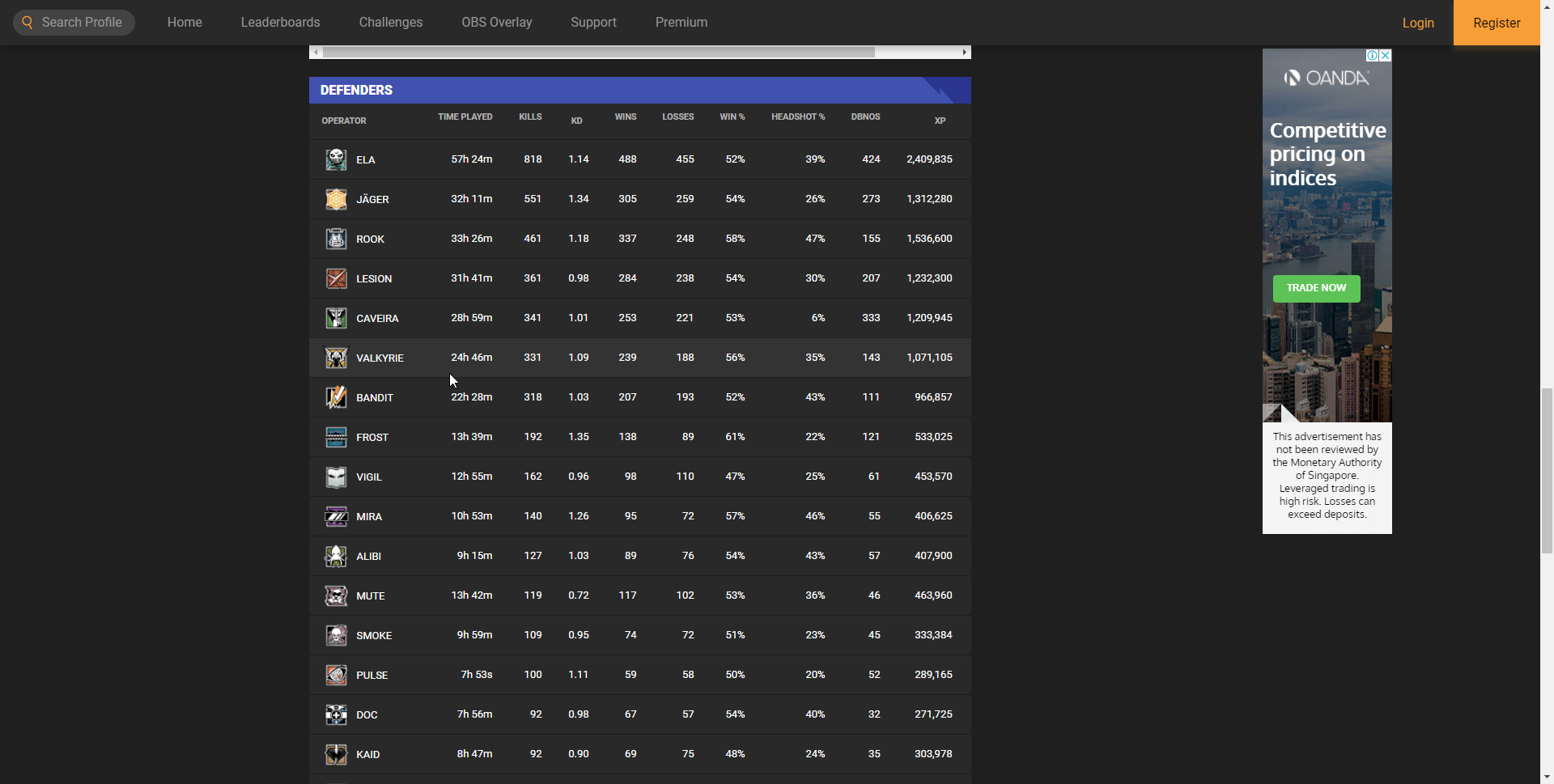The height and width of the screenshot is (784, 1554).
Task: Sort by the KILLS column header
Action: 530,117
